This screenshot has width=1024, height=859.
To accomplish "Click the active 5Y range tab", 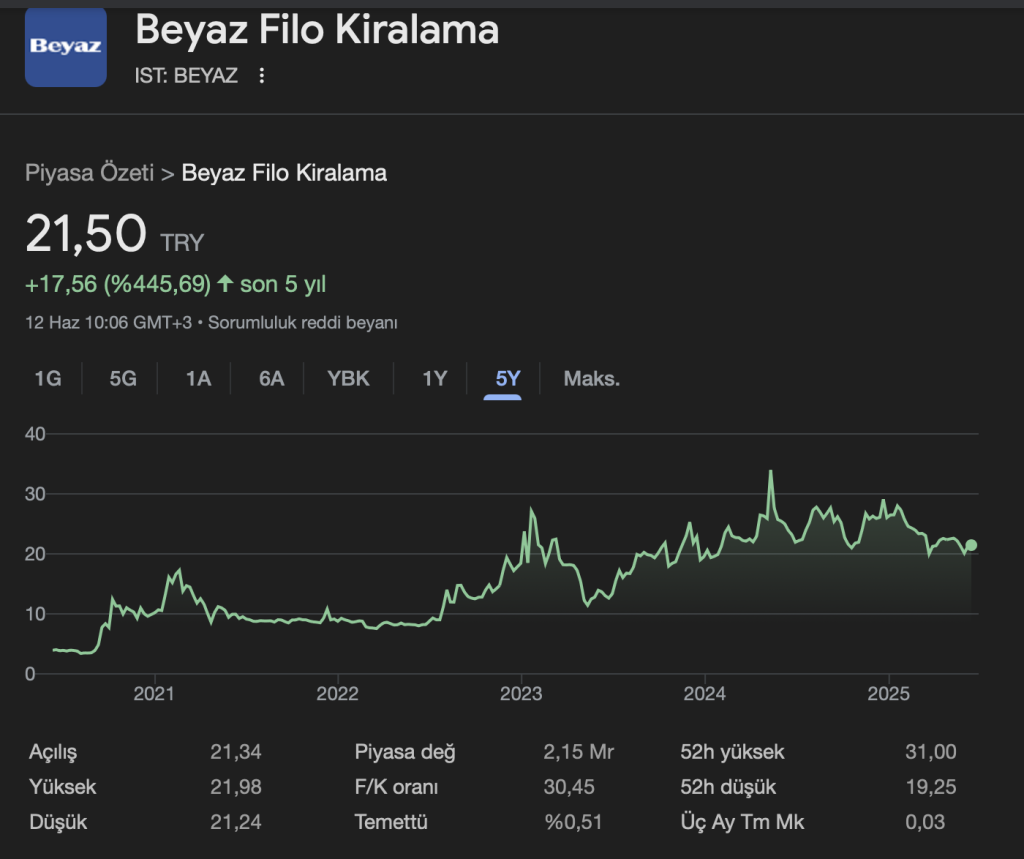I will pyautogui.click(x=508, y=379).
